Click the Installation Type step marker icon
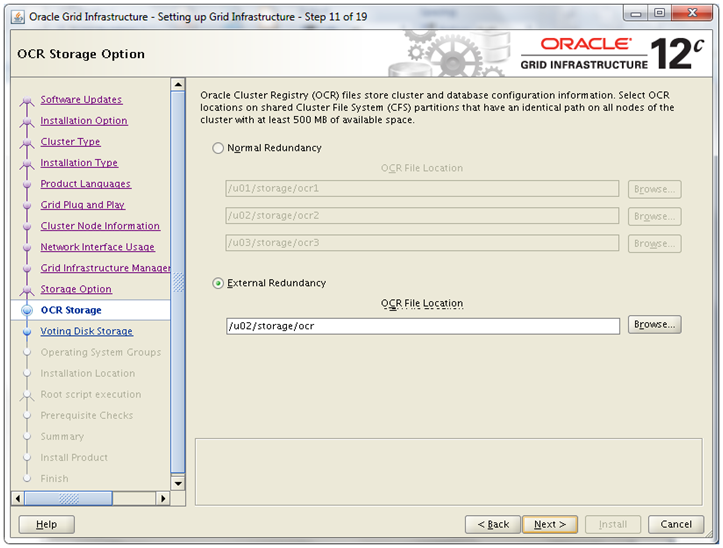The image size is (723, 548). 27,164
